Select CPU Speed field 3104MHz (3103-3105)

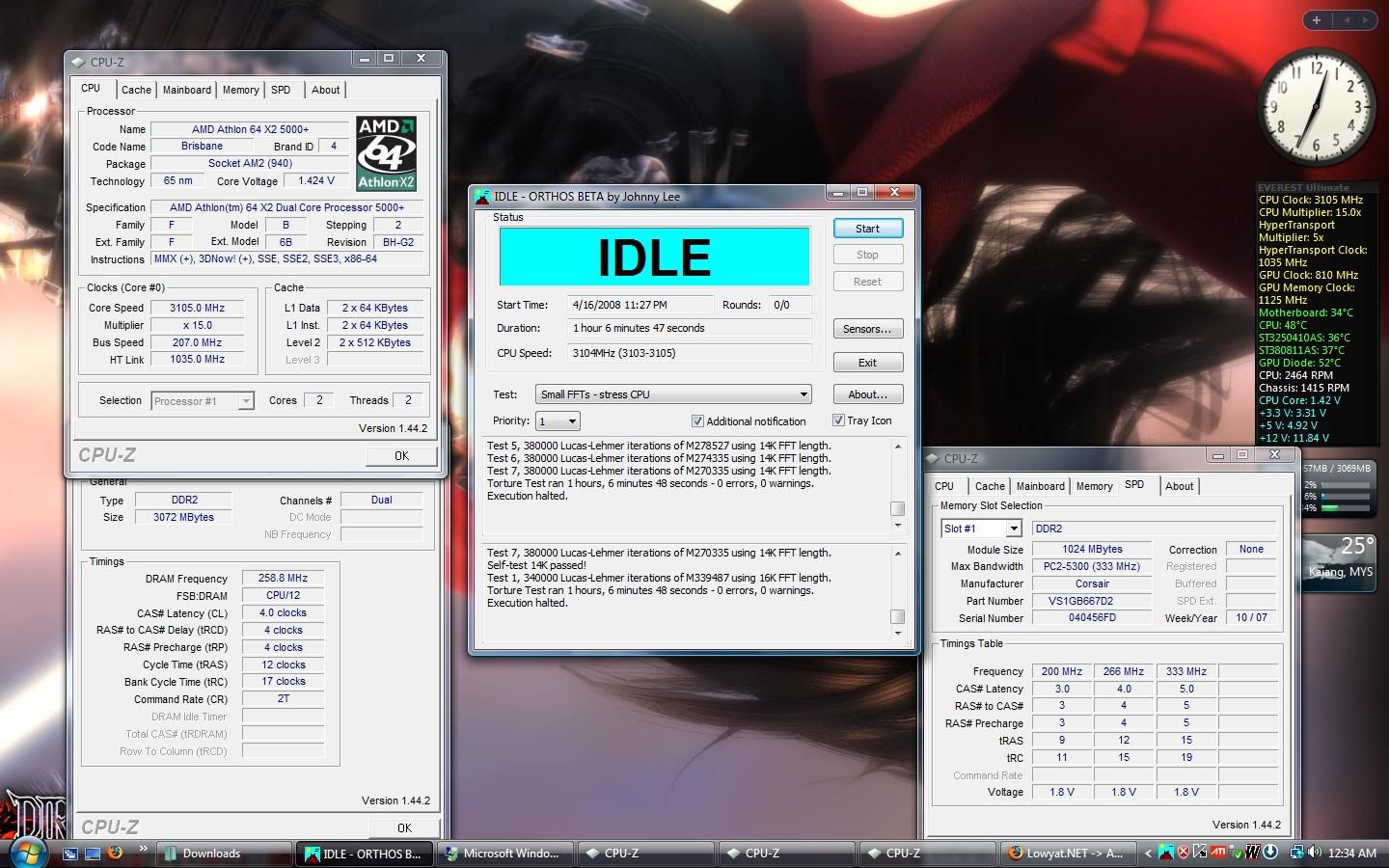coord(689,353)
